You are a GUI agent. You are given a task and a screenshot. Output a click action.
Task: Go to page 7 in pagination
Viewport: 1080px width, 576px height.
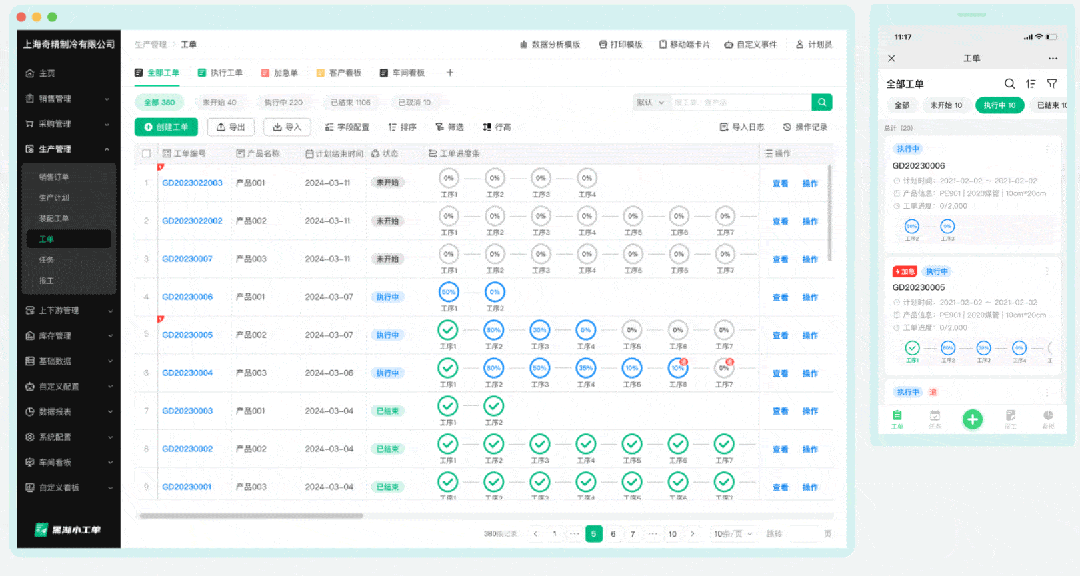click(x=632, y=534)
